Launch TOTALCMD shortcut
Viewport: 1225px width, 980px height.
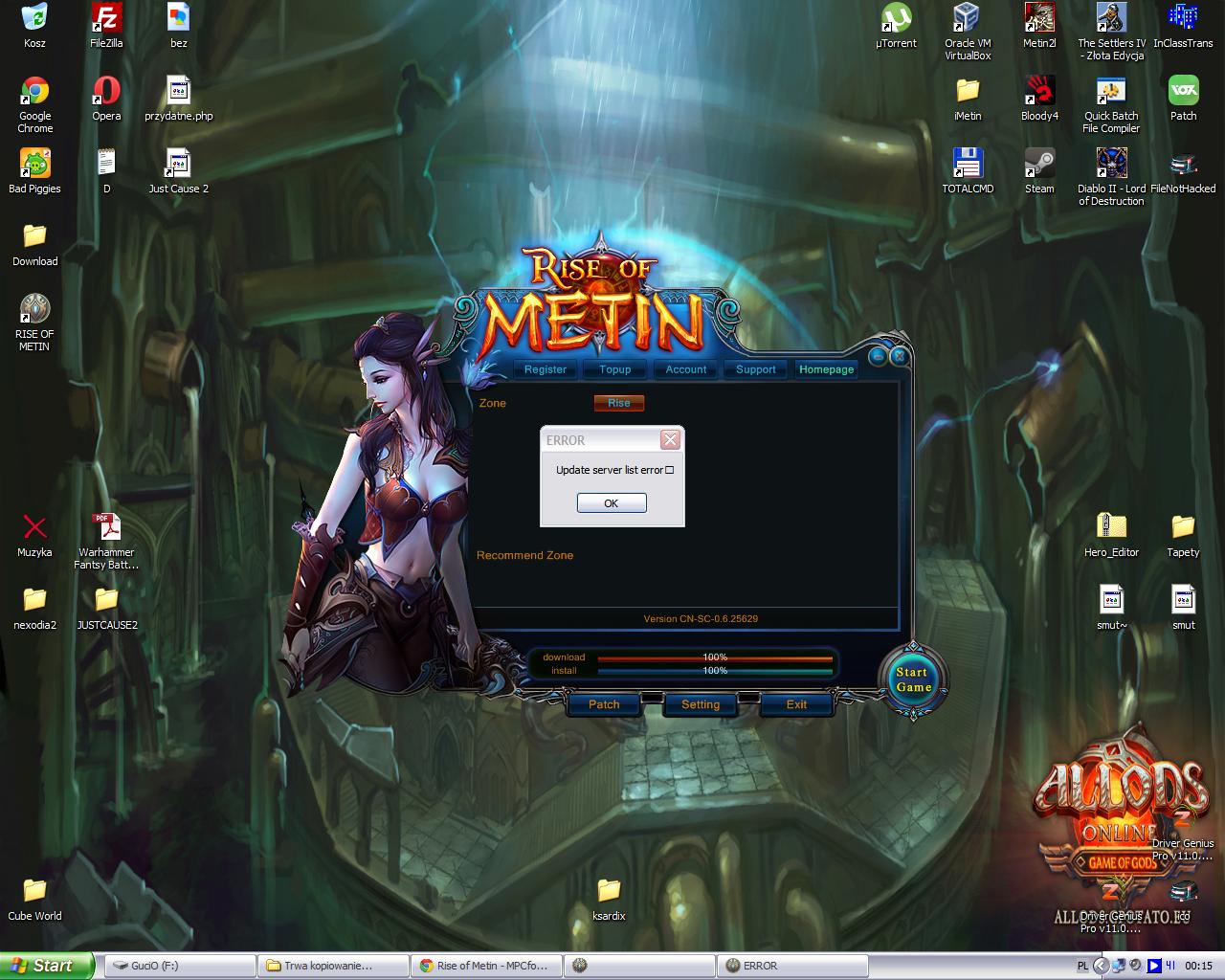click(x=968, y=171)
